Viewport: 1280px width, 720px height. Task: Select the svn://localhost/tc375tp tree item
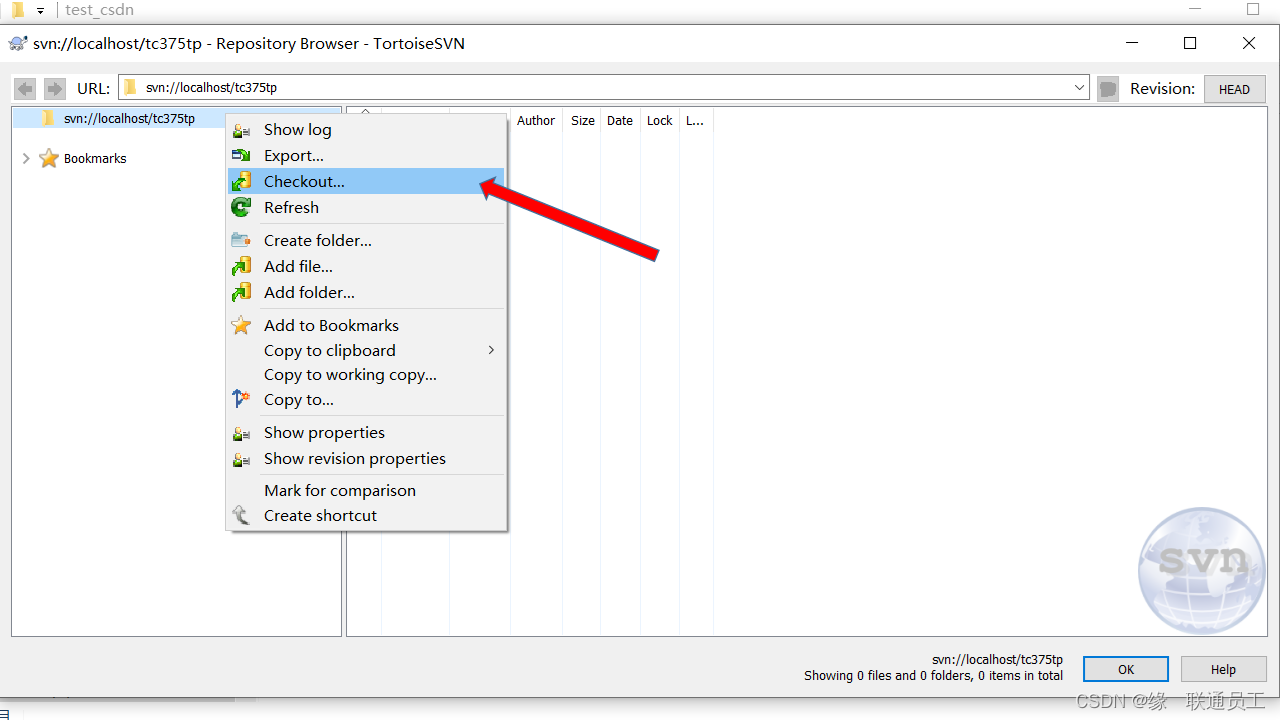pyautogui.click(x=128, y=118)
